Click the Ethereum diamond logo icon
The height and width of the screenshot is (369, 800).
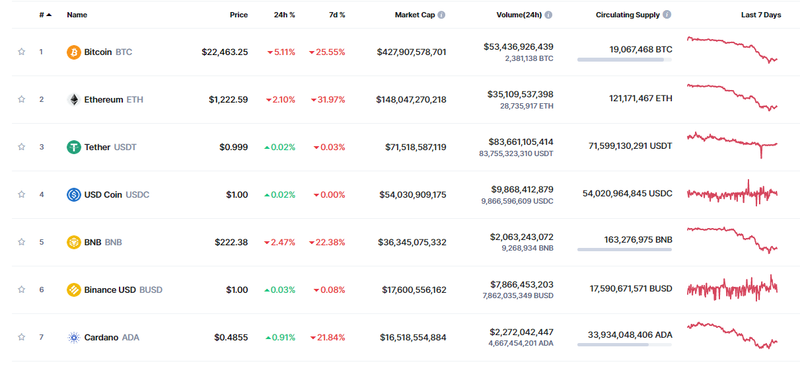click(x=74, y=100)
